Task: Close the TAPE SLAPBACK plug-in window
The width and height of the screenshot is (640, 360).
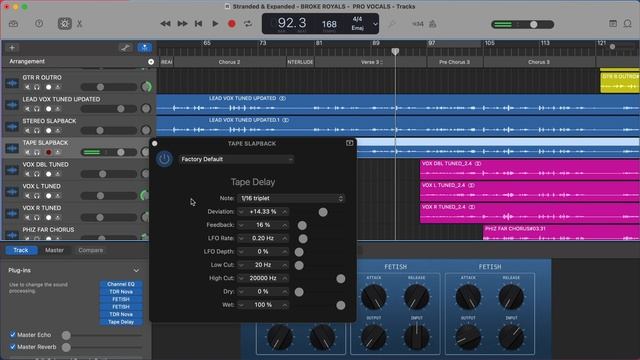Action: click(155, 143)
